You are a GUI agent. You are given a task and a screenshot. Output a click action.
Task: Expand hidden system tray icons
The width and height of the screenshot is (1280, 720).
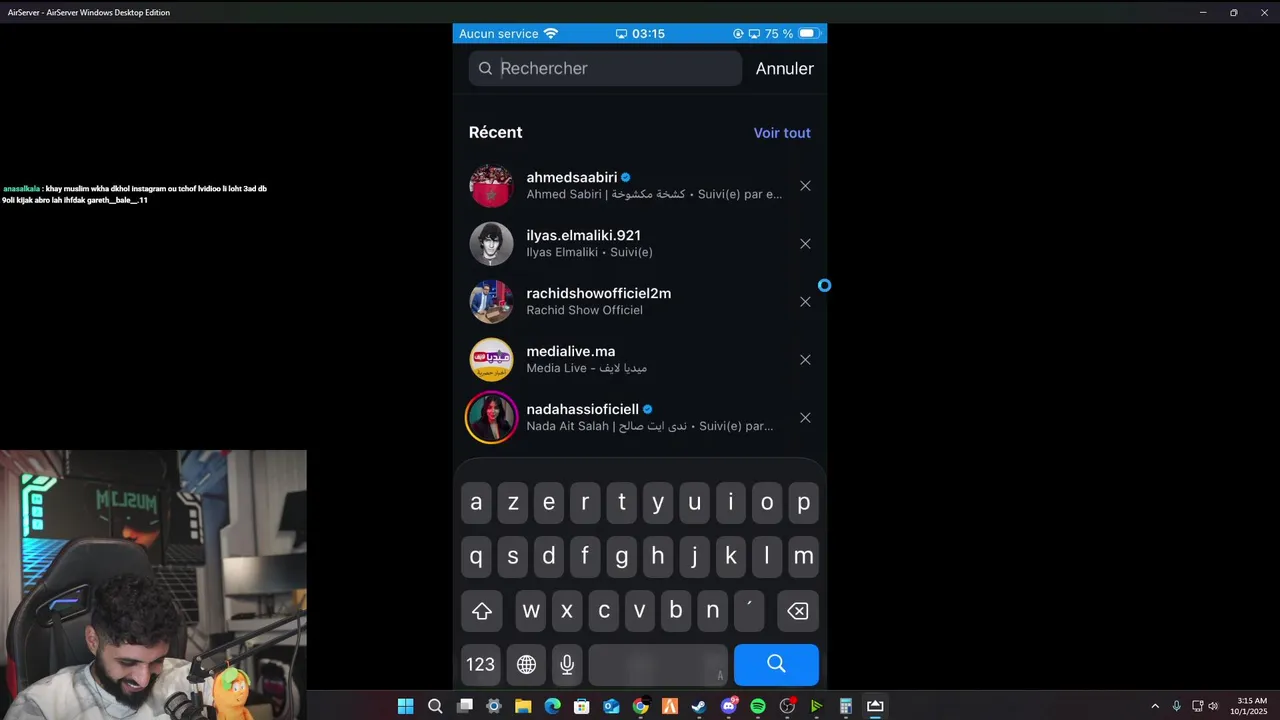click(1155, 706)
